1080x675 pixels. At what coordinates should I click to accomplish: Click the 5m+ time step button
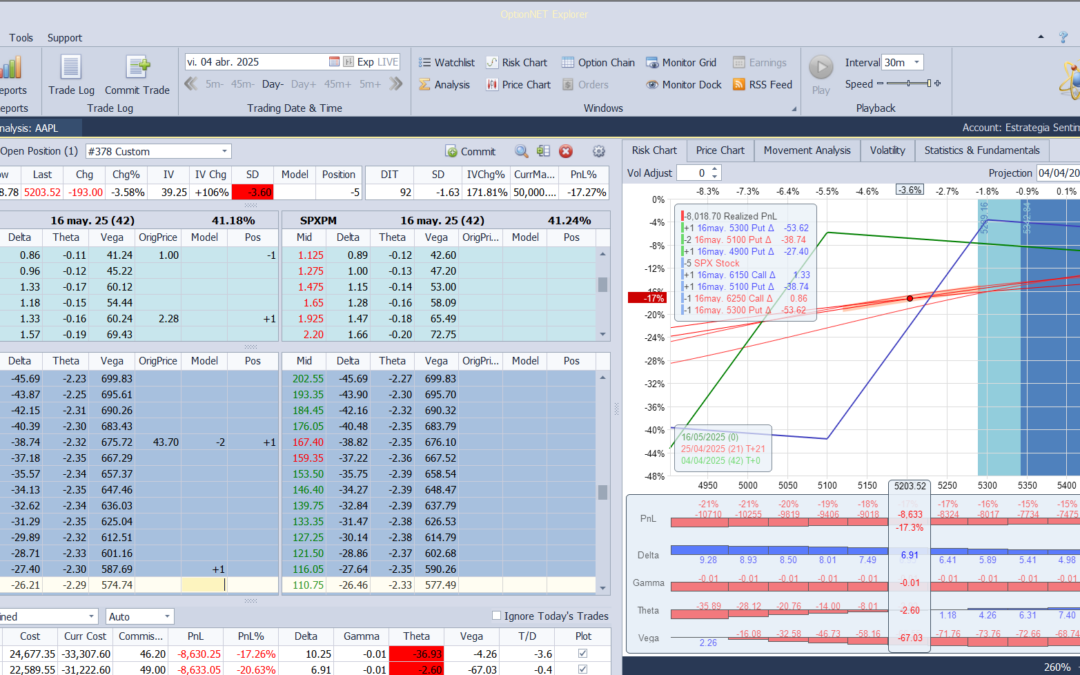click(370, 84)
